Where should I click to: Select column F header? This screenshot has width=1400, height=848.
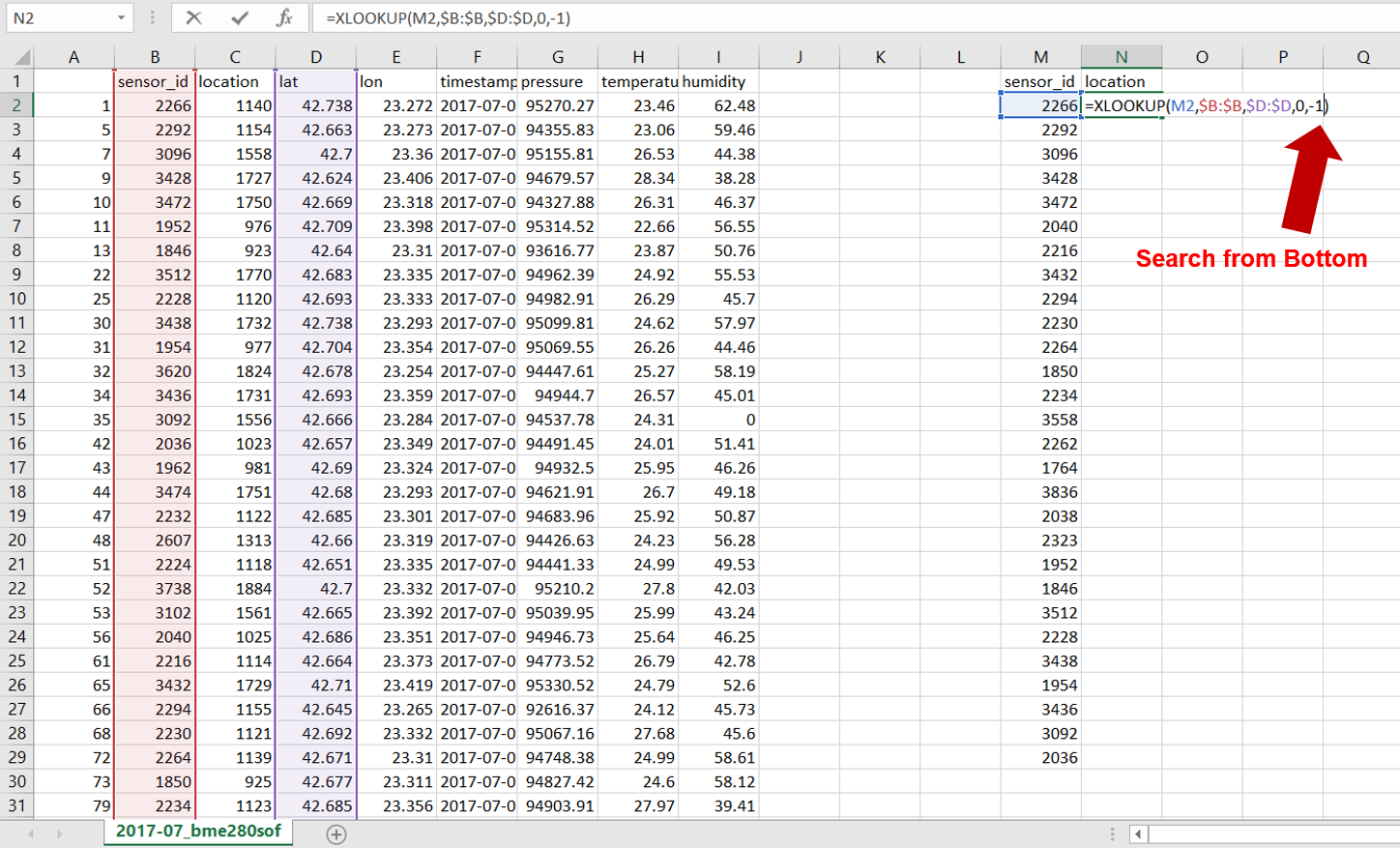pos(478,57)
